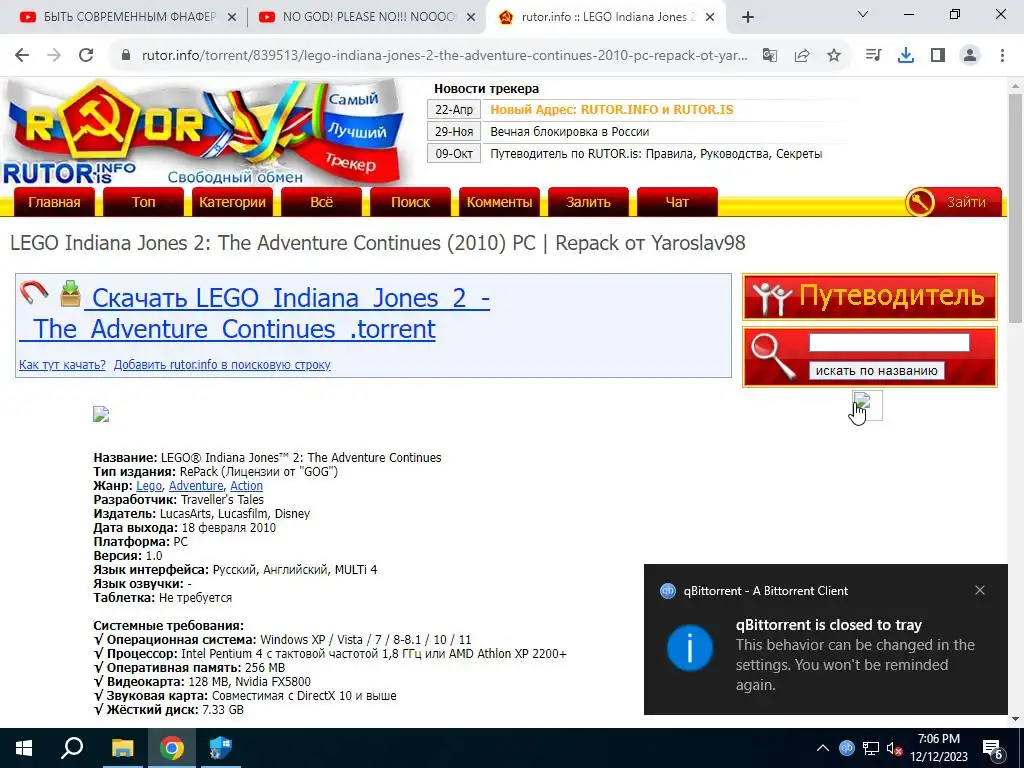Open Chrome three-dot menu
Viewport: 1024px width, 768px height.
pyautogui.click(x=1002, y=56)
